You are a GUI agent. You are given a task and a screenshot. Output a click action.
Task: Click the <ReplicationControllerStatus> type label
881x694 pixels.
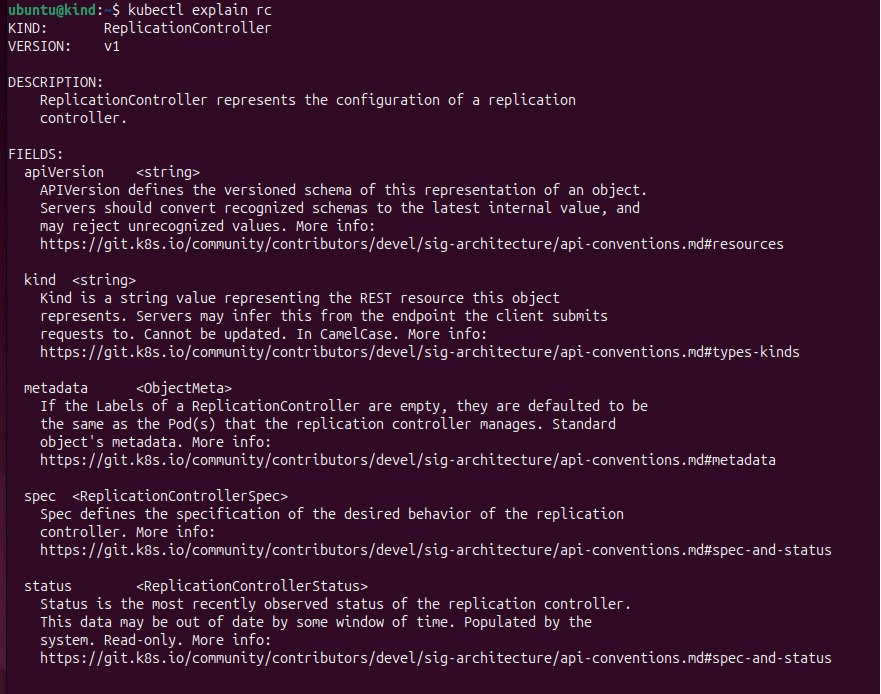click(252, 586)
